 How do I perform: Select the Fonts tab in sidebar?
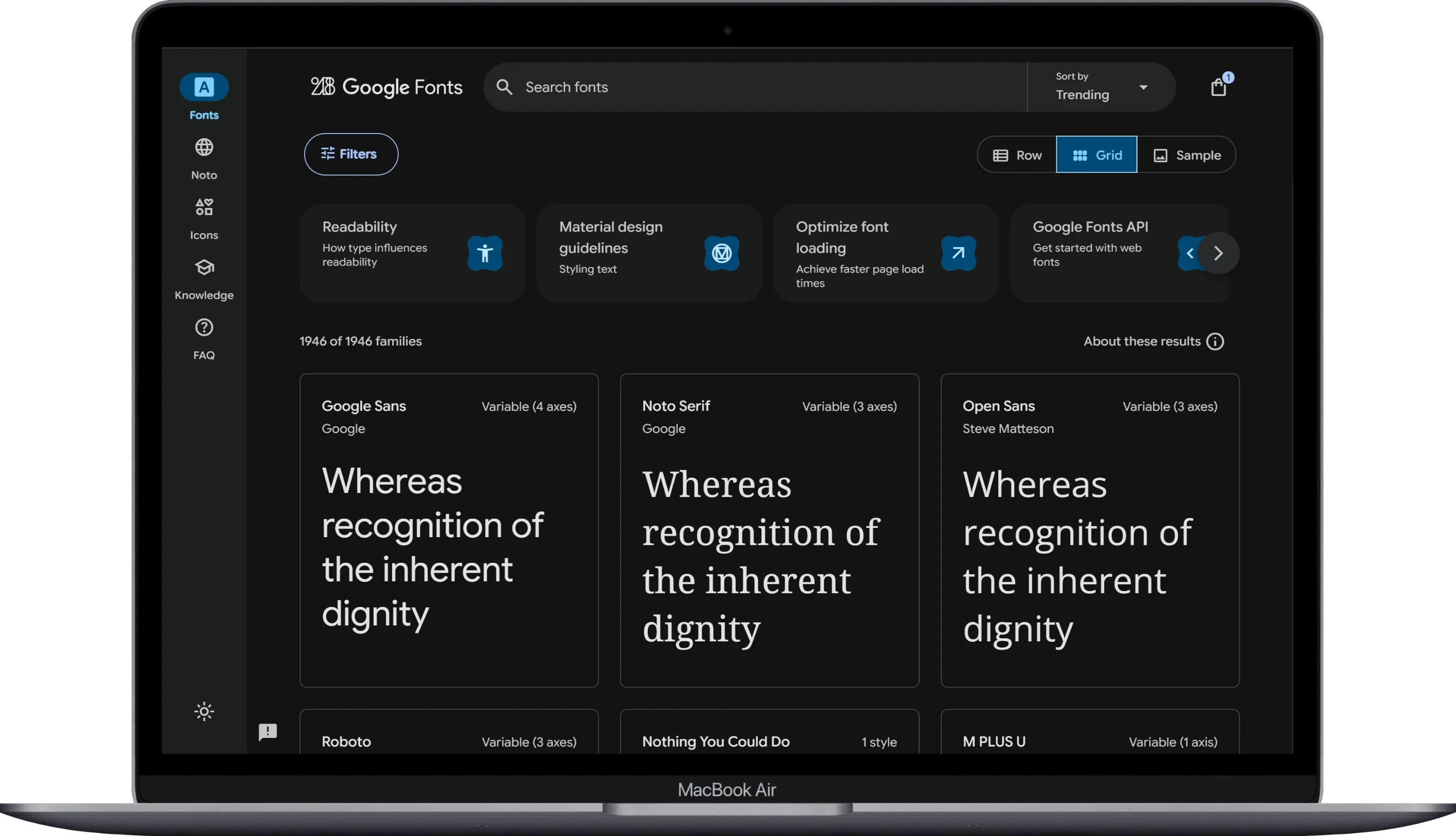[x=204, y=97]
